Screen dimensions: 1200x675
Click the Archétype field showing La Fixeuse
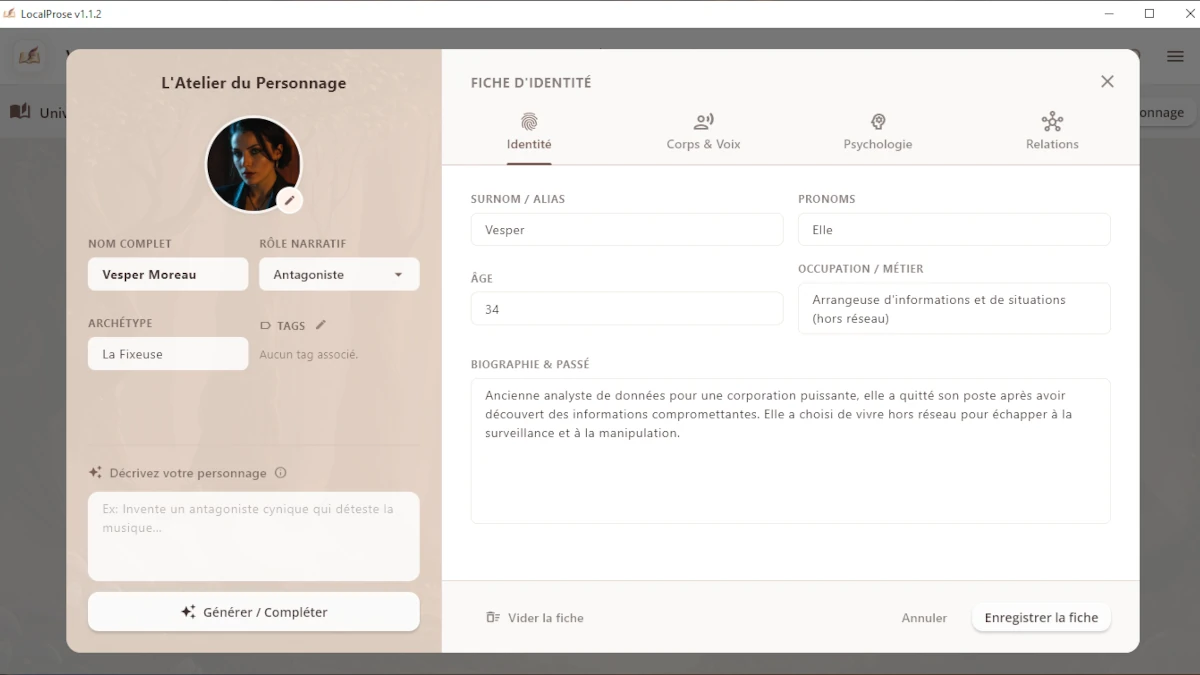click(168, 354)
